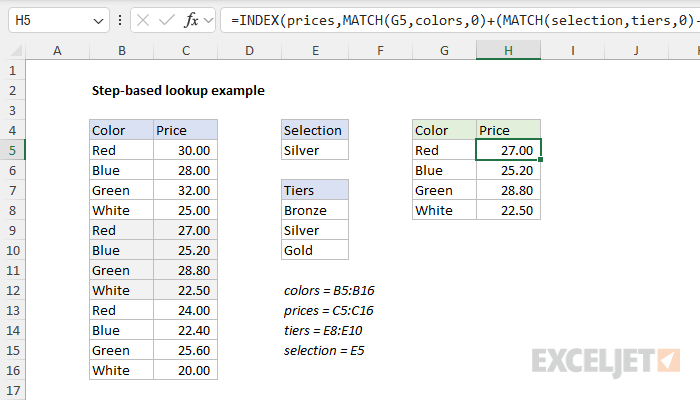Select active cell H5 showing 27.00
The image size is (700, 400).
(x=508, y=150)
